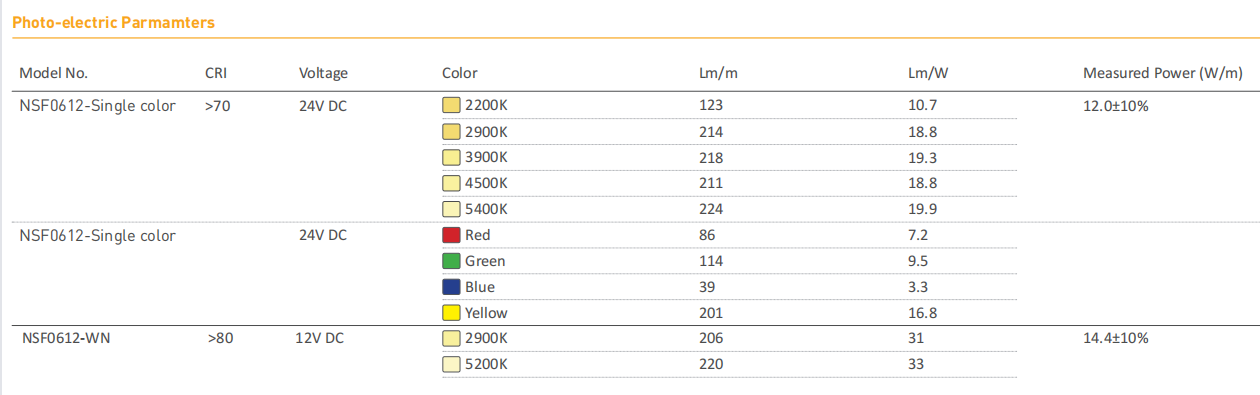Click the Voltage column header

(x=323, y=73)
